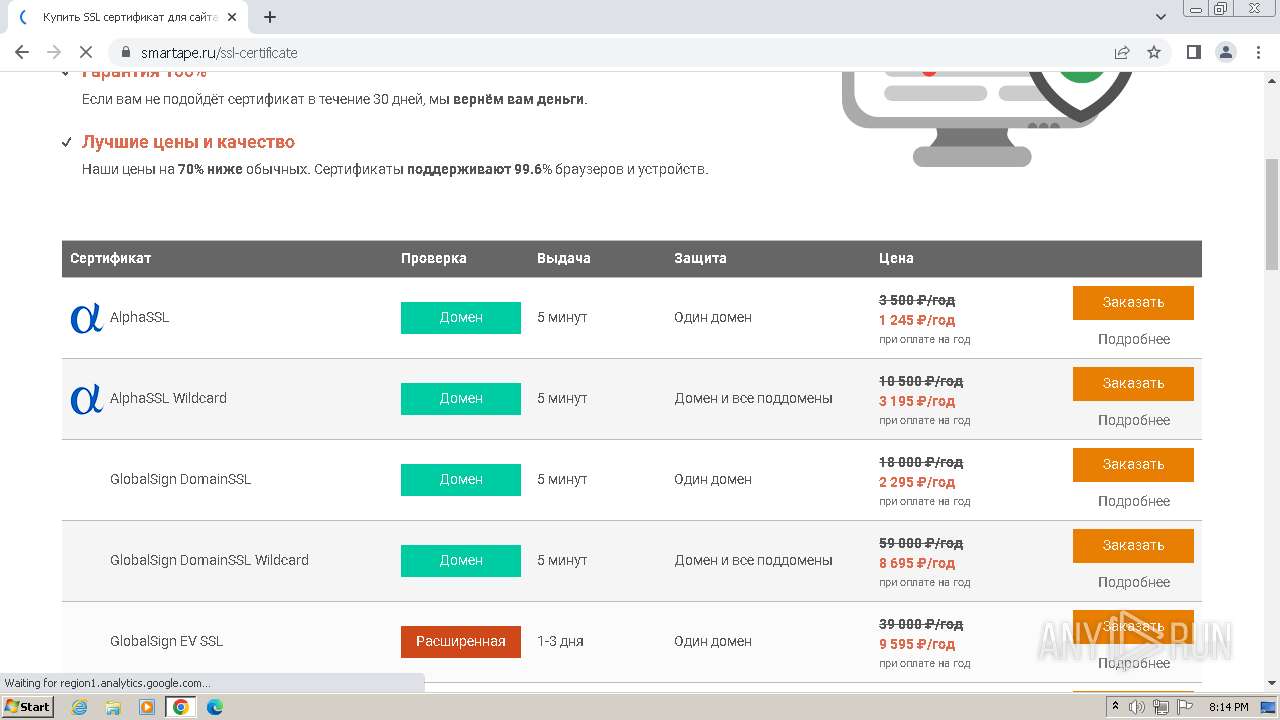Open Подробнее for AlphaSSL Wildcard
1280x720 pixels.
pos(1134,420)
